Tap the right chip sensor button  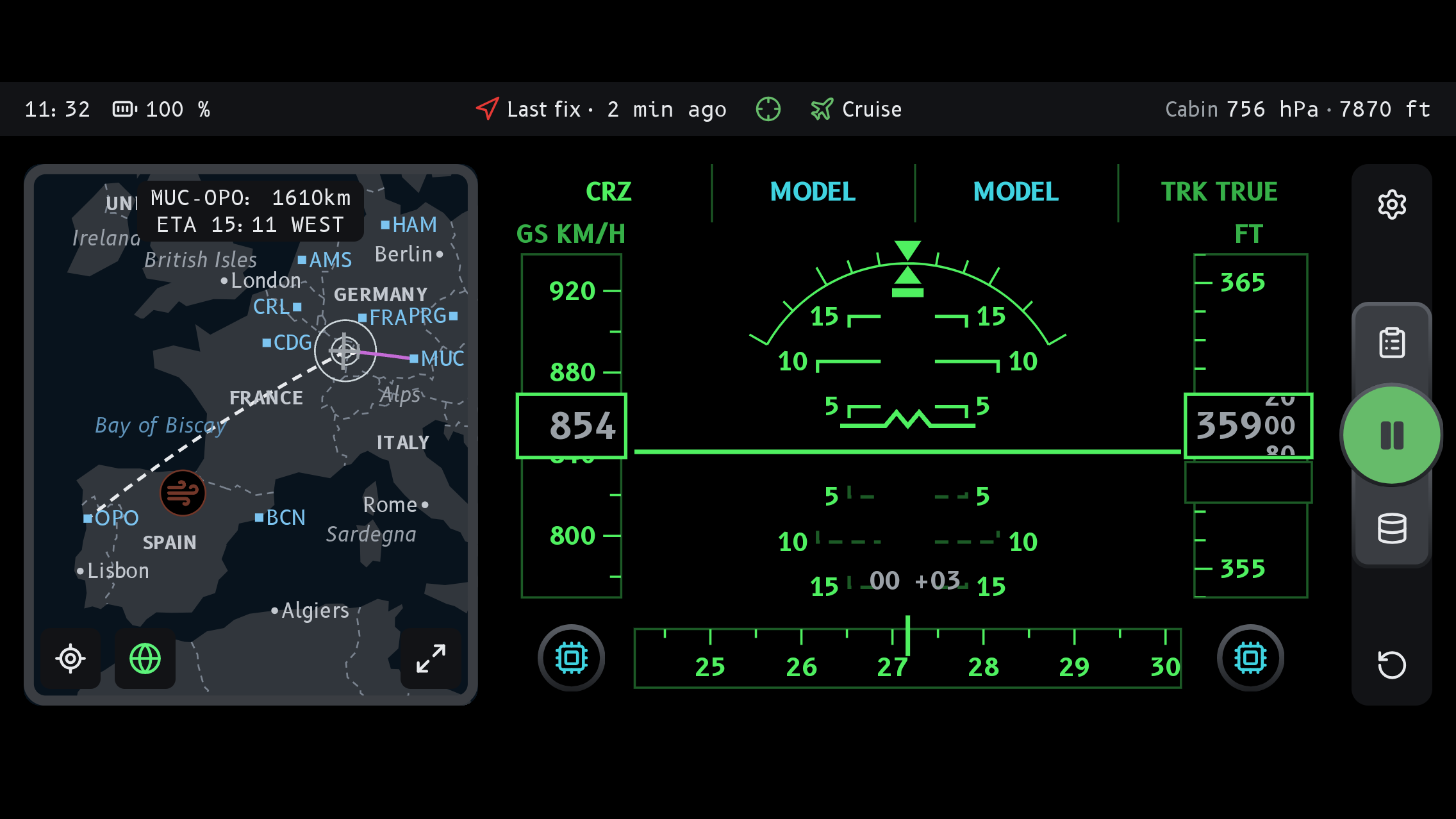point(1250,658)
